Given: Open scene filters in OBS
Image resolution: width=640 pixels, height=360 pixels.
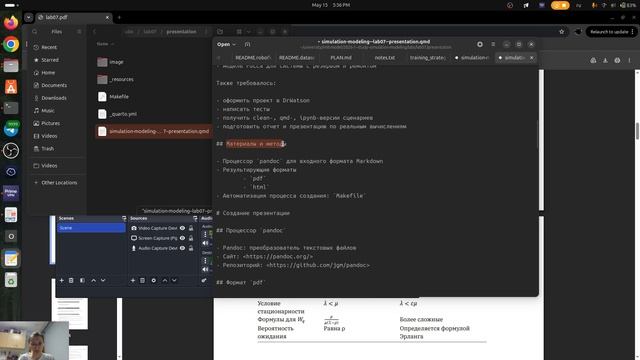Looking at the screenshot, I should (82, 280).
